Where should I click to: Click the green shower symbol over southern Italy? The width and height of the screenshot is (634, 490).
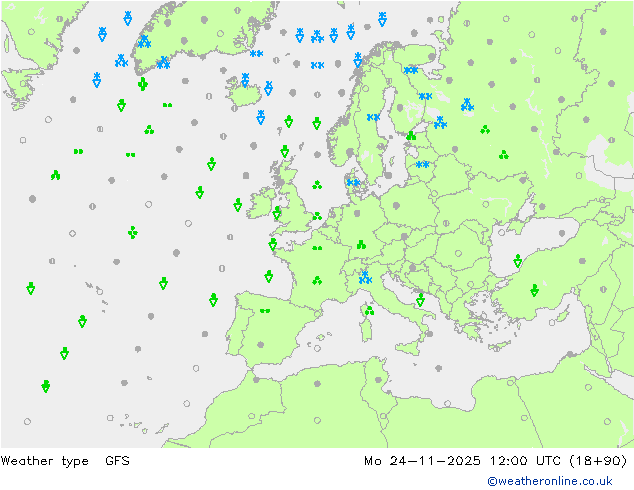coord(420,300)
